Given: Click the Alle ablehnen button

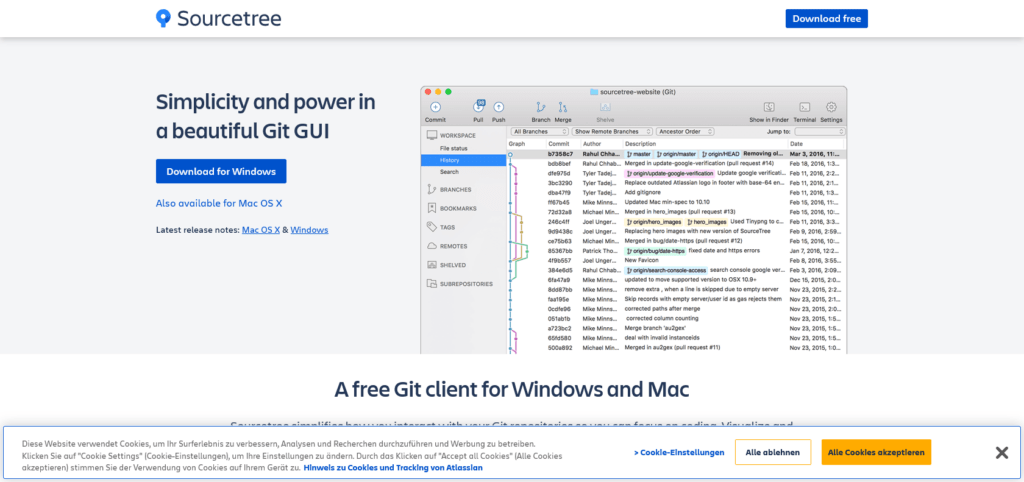Looking at the screenshot, I should coord(773,452).
